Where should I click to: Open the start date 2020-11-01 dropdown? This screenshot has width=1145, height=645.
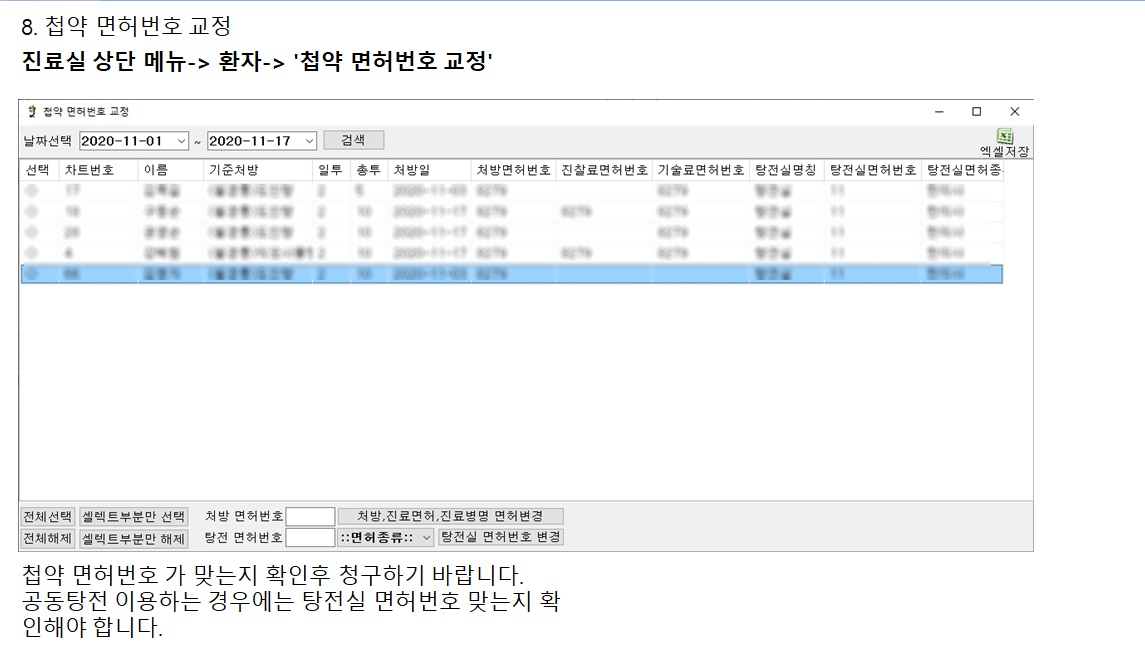click(x=181, y=141)
